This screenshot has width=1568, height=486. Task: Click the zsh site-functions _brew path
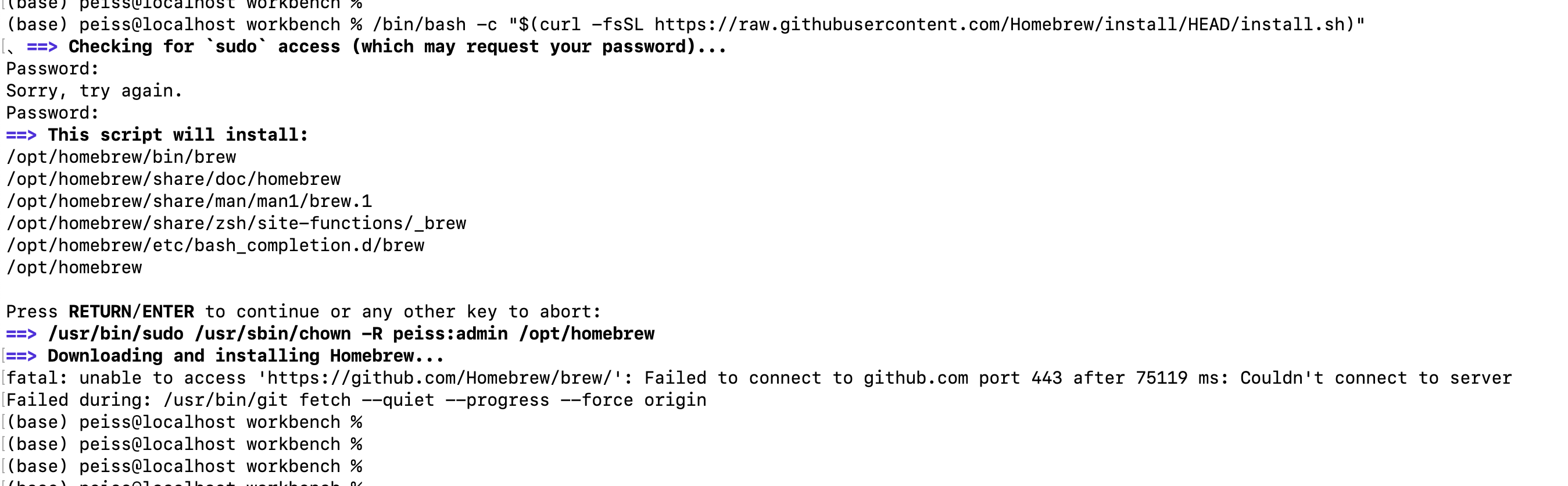pos(236,223)
